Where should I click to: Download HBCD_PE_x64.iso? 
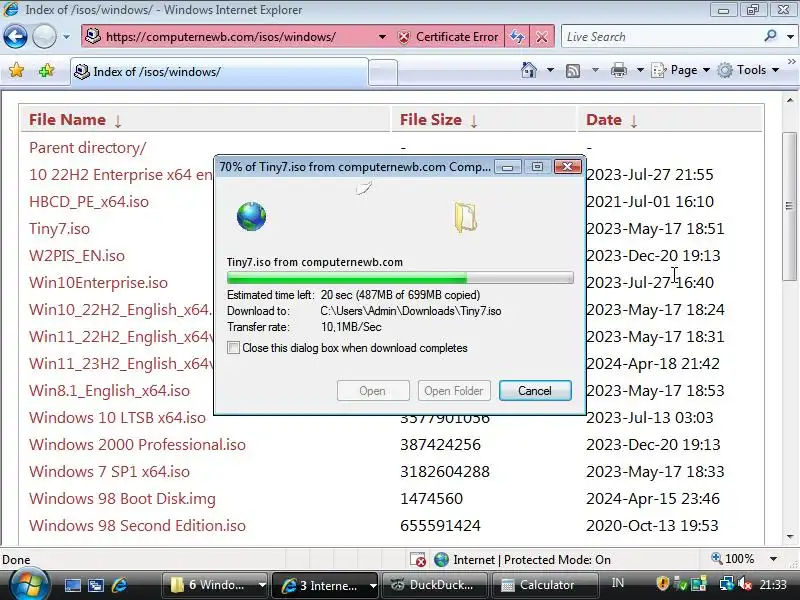(89, 202)
